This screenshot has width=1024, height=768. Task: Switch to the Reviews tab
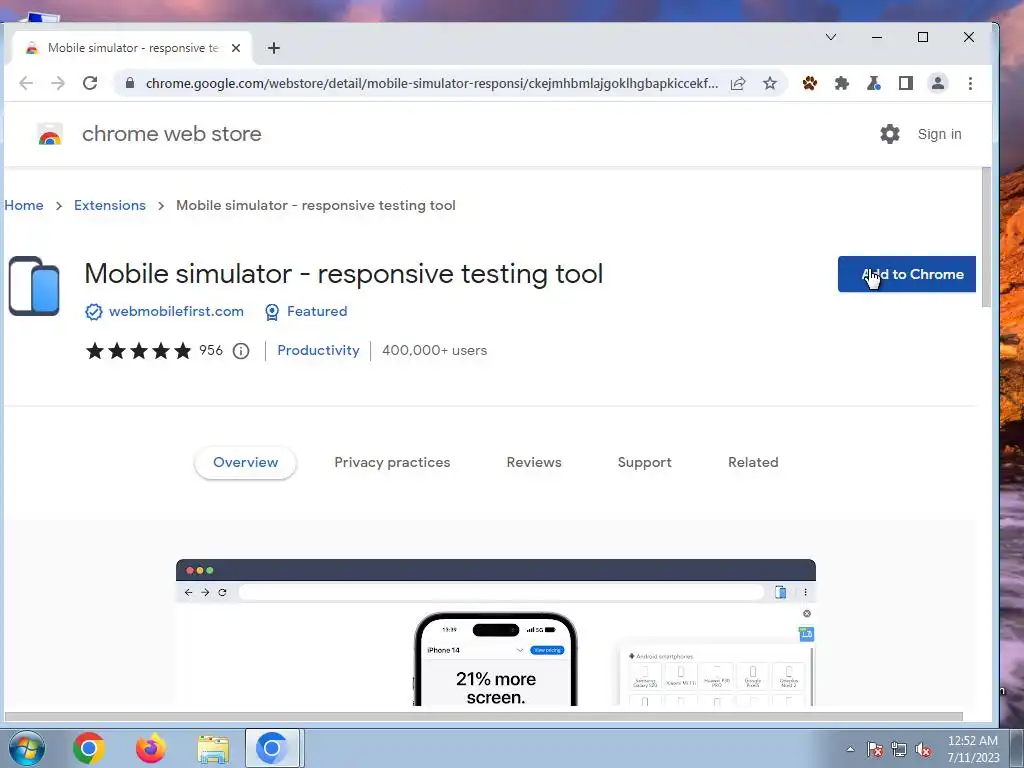tap(534, 462)
